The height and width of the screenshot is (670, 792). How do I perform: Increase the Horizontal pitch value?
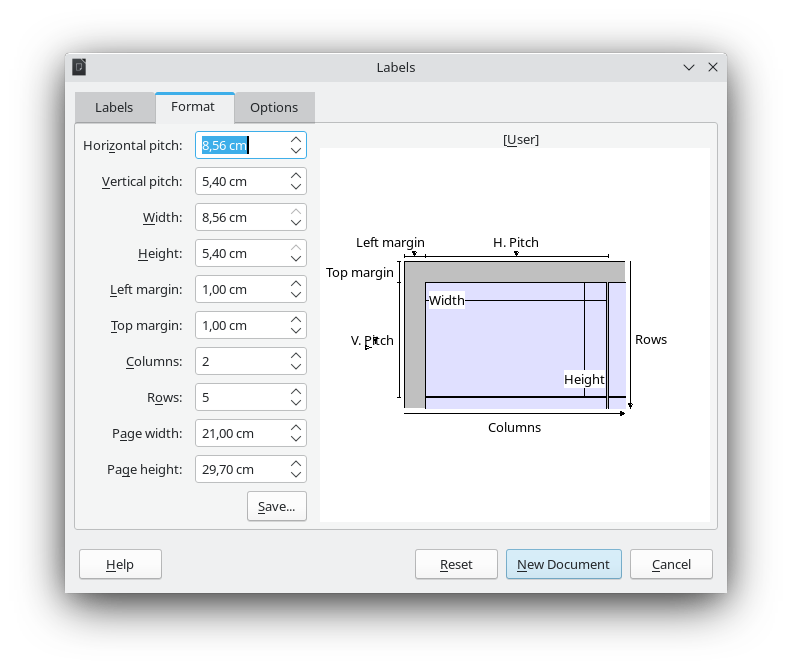tap(296, 140)
